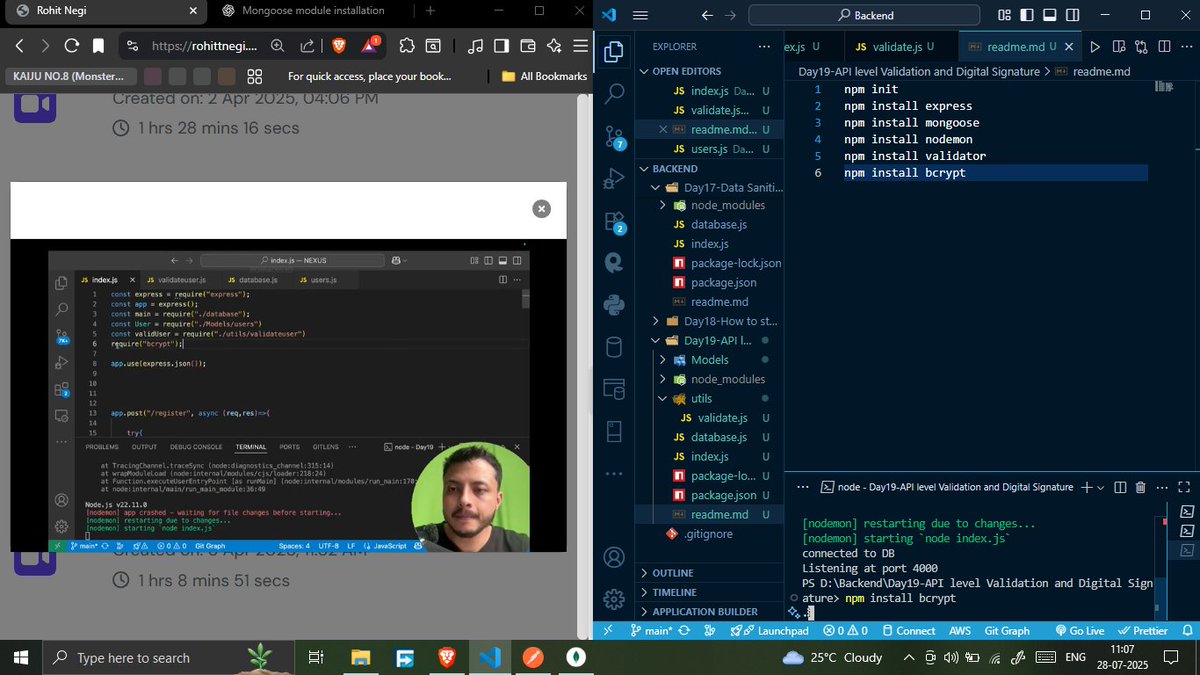Expand the APPLICATION BUILDER section
Screen dimensions: 1200x675
[x=709, y=611]
